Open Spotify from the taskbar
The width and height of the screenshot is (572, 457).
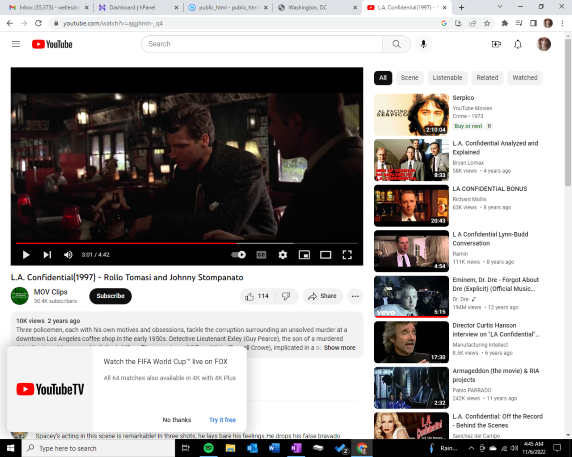point(208,448)
